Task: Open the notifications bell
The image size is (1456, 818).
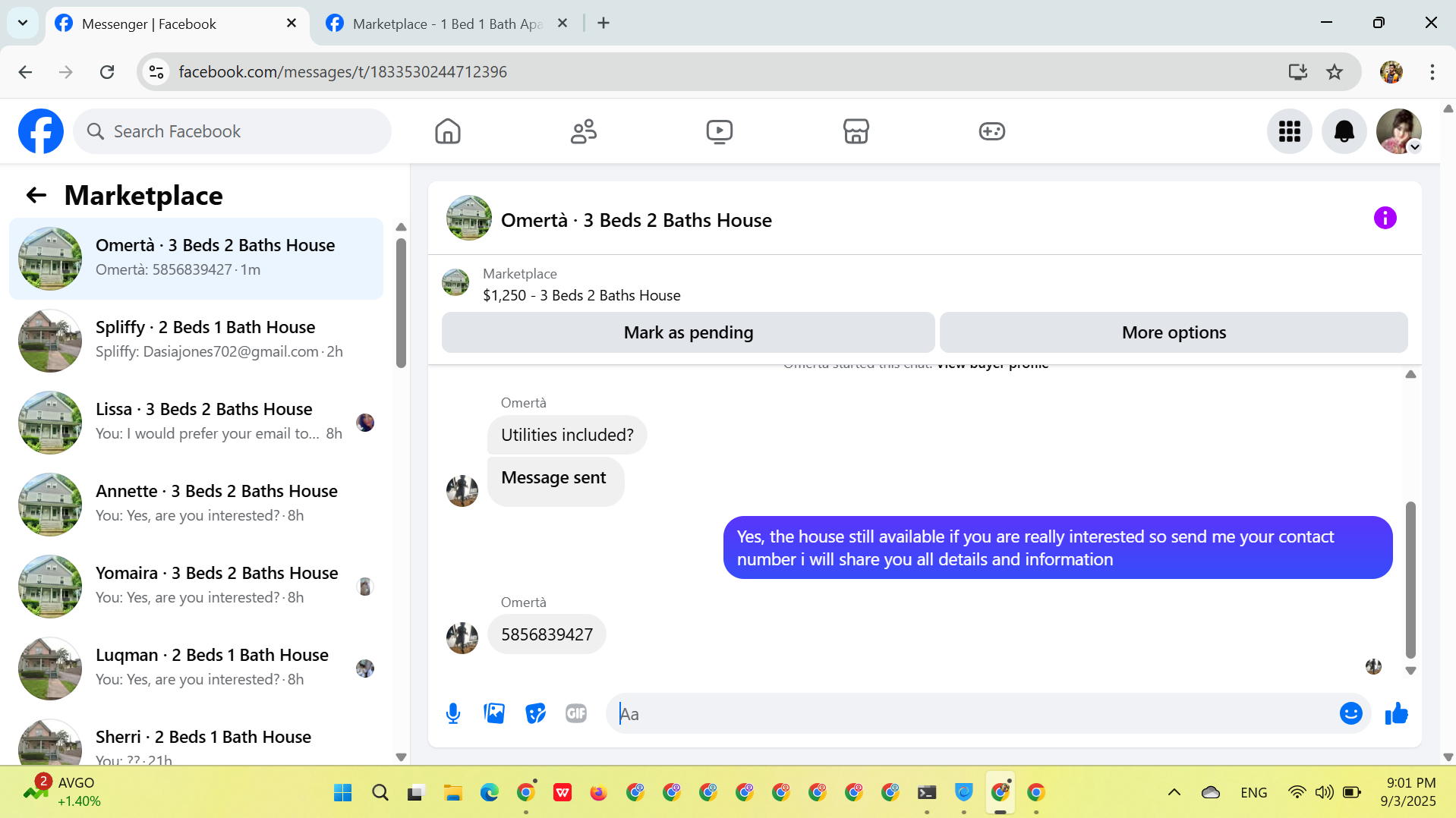Action: 1344,131
